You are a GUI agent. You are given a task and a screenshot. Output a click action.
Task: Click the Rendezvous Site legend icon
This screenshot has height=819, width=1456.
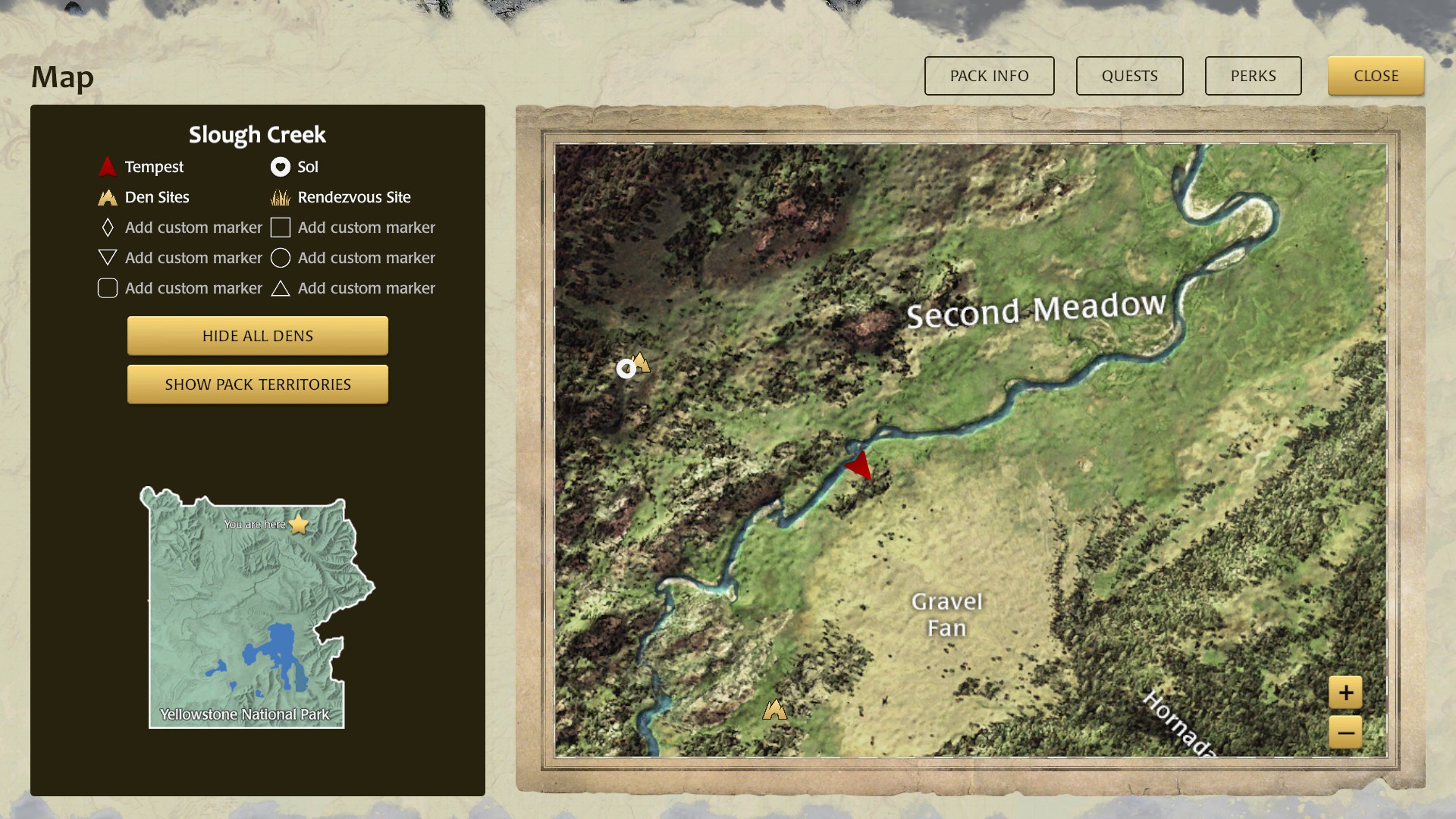click(281, 198)
